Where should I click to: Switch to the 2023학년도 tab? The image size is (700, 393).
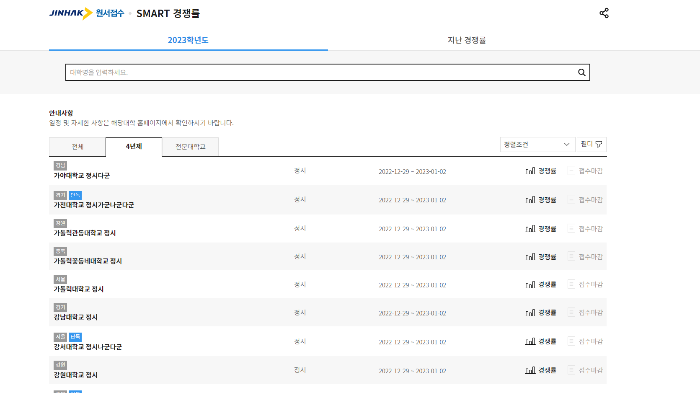188,40
